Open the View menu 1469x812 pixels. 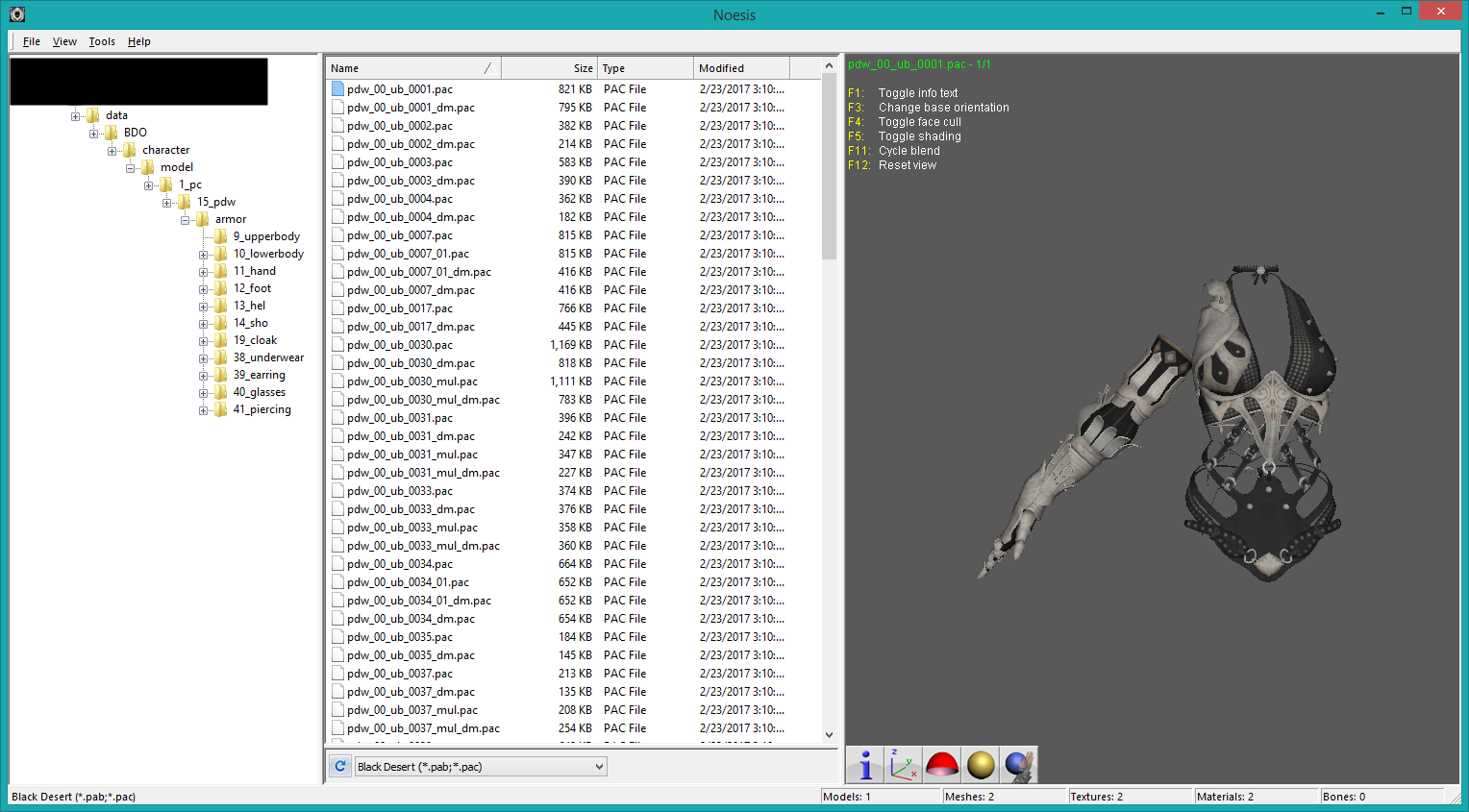coord(64,41)
